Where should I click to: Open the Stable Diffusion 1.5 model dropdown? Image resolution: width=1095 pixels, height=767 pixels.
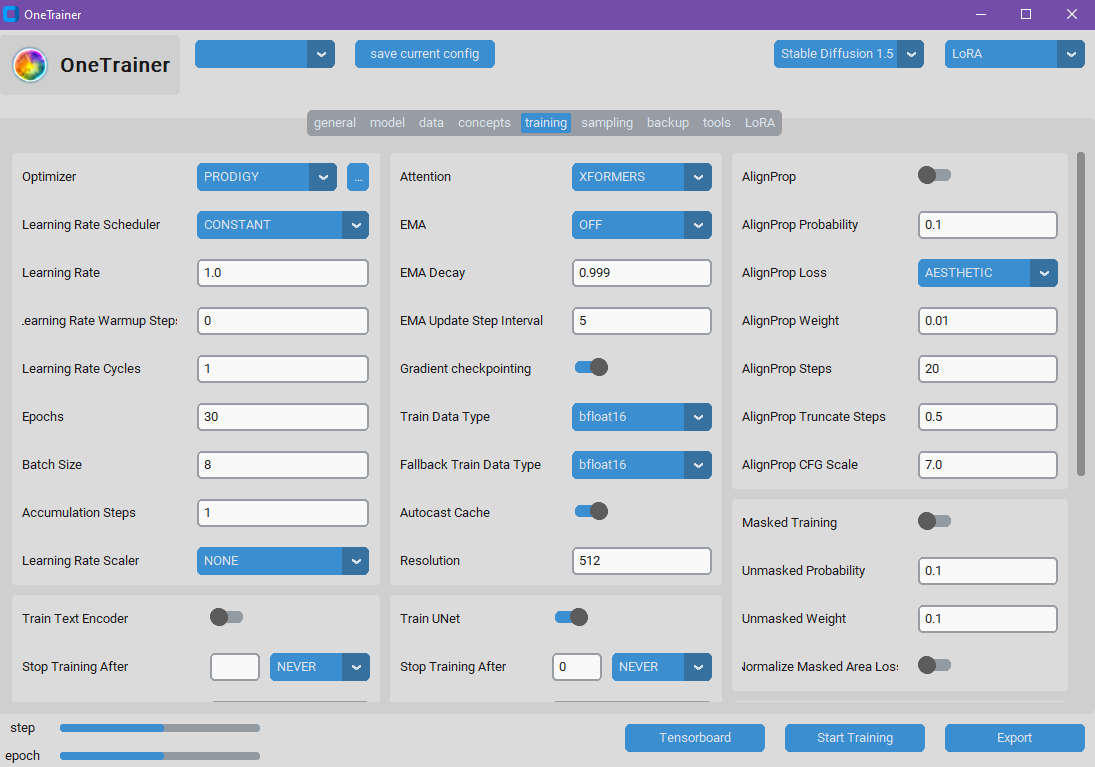click(x=848, y=54)
